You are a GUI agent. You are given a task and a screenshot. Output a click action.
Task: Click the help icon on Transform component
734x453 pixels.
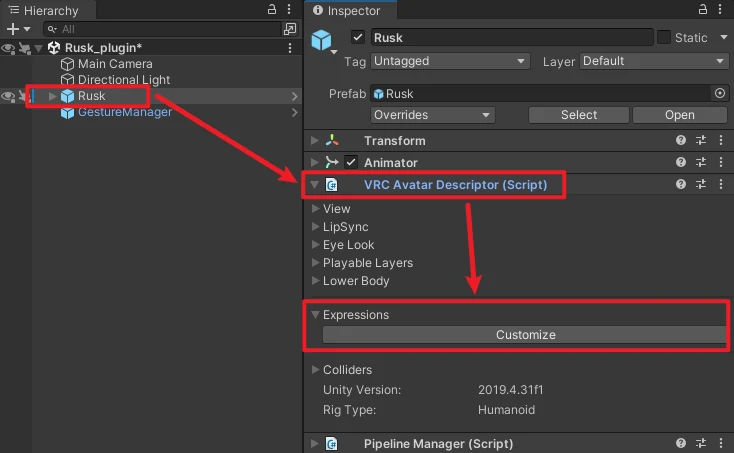(x=681, y=141)
